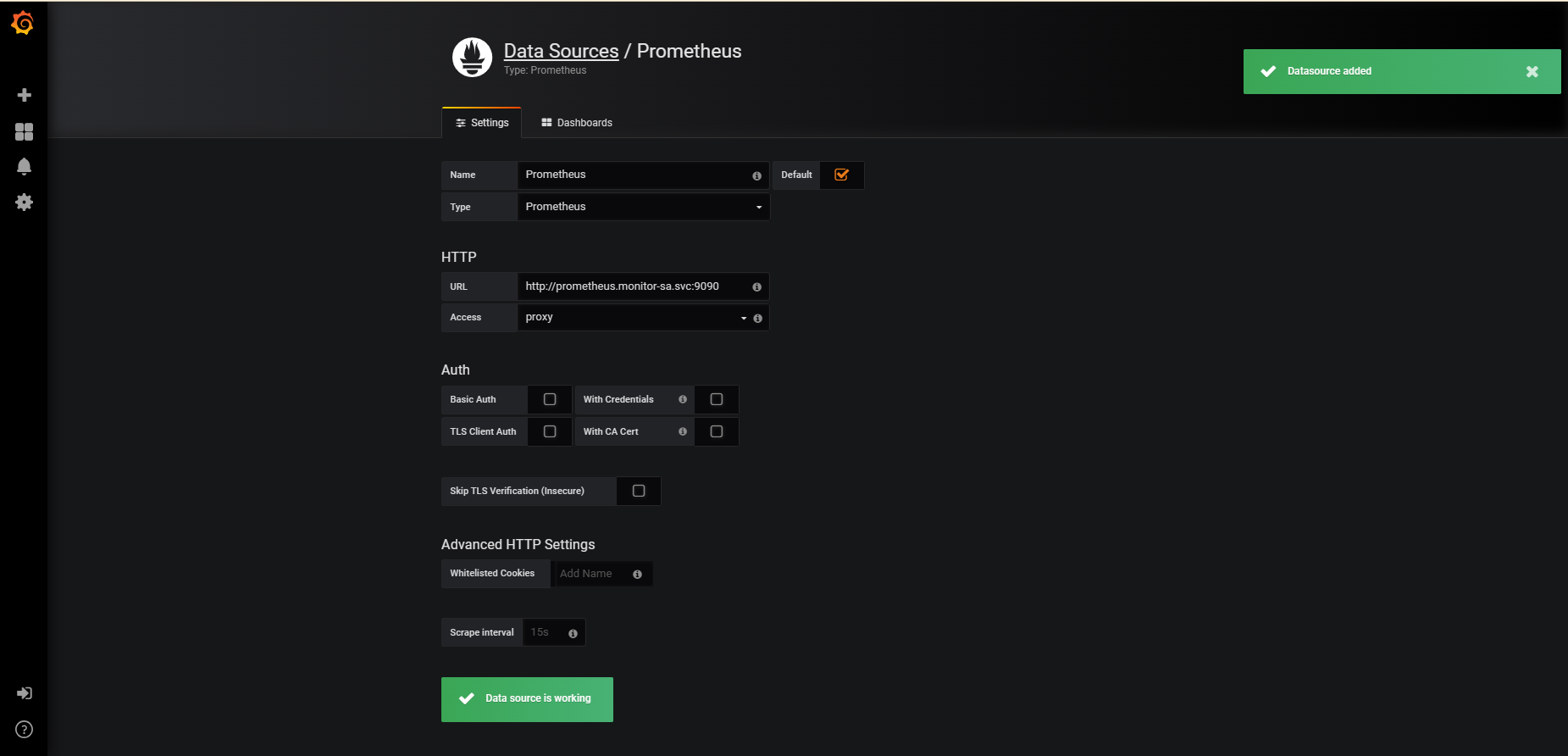Screen dimensions: 1568x756
Task: Open the Create plus menu in sidebar
Action: pos(25,95)
